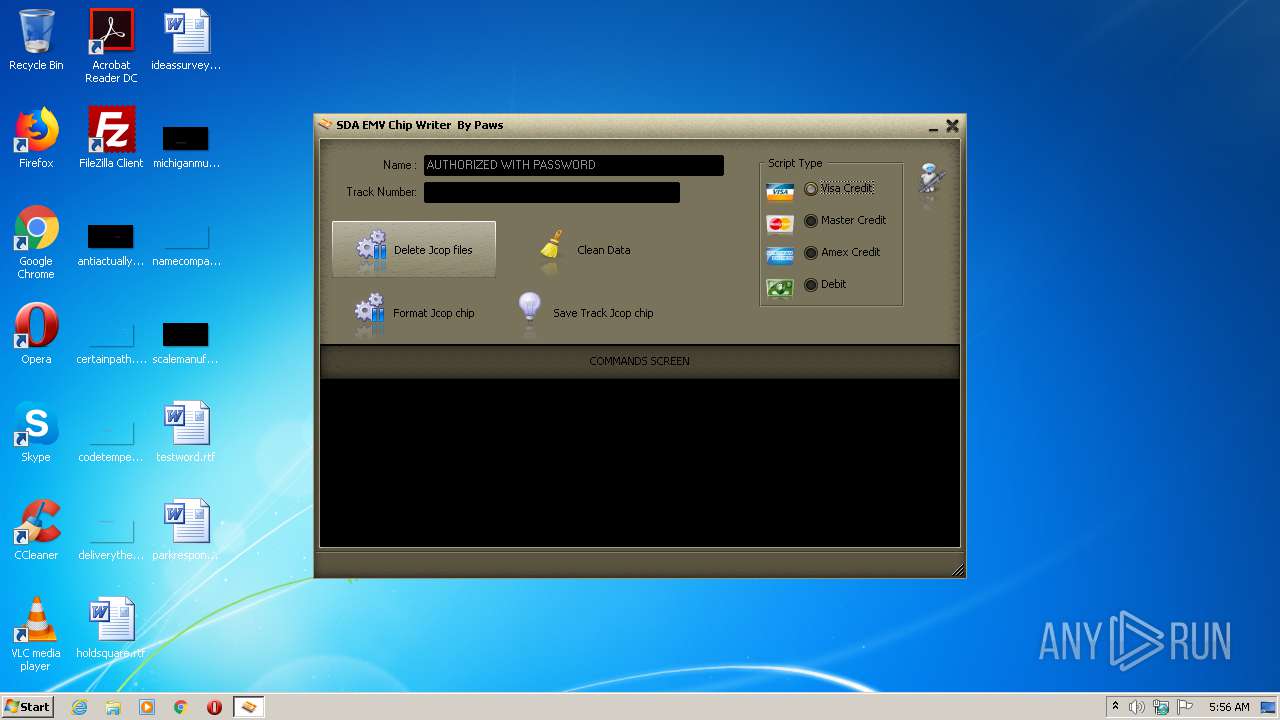Open the volume speaker tray icon

(1137, 707)
